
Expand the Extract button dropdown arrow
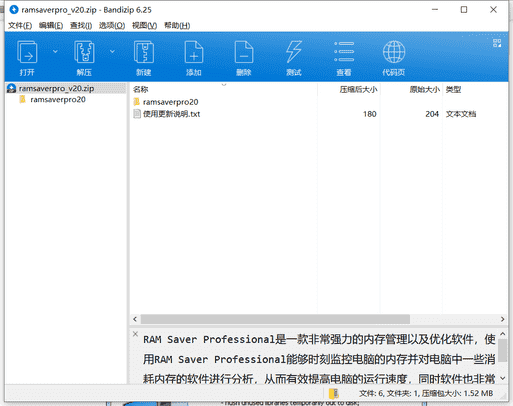pyautogui.click(x=112, y=51)
